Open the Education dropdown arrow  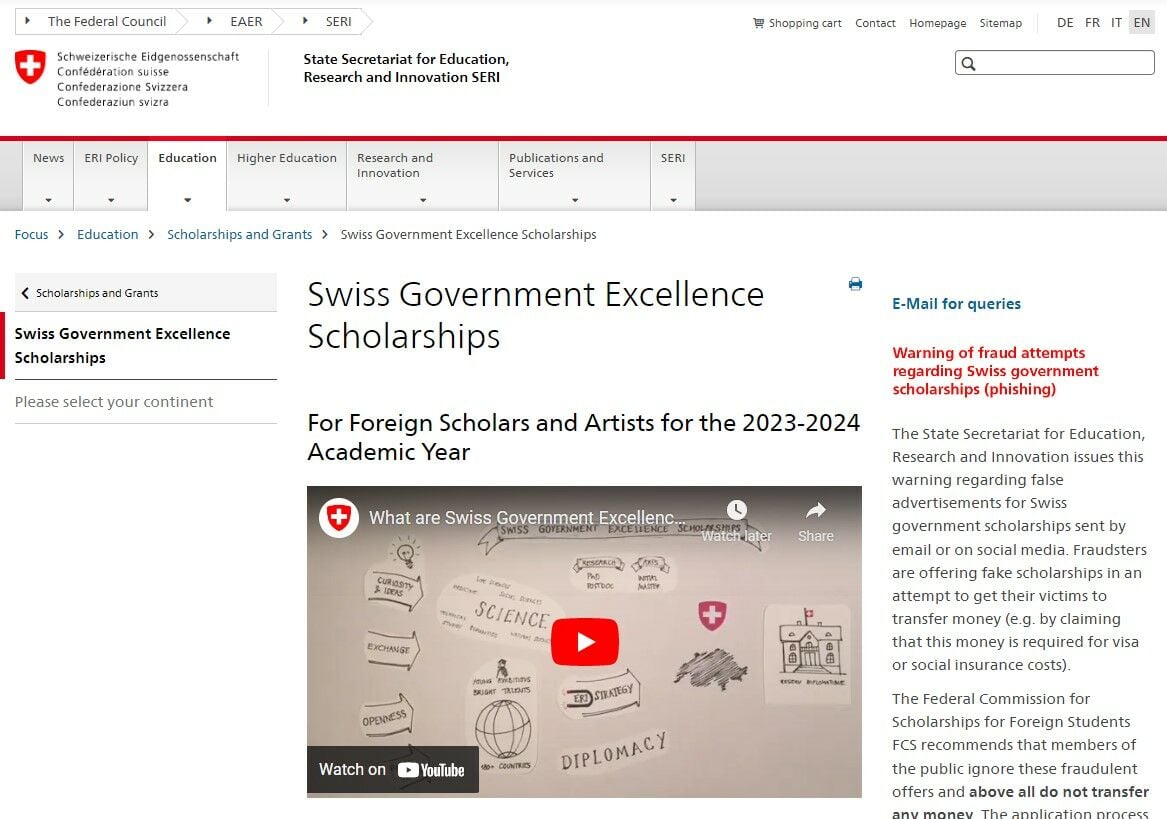188,200
